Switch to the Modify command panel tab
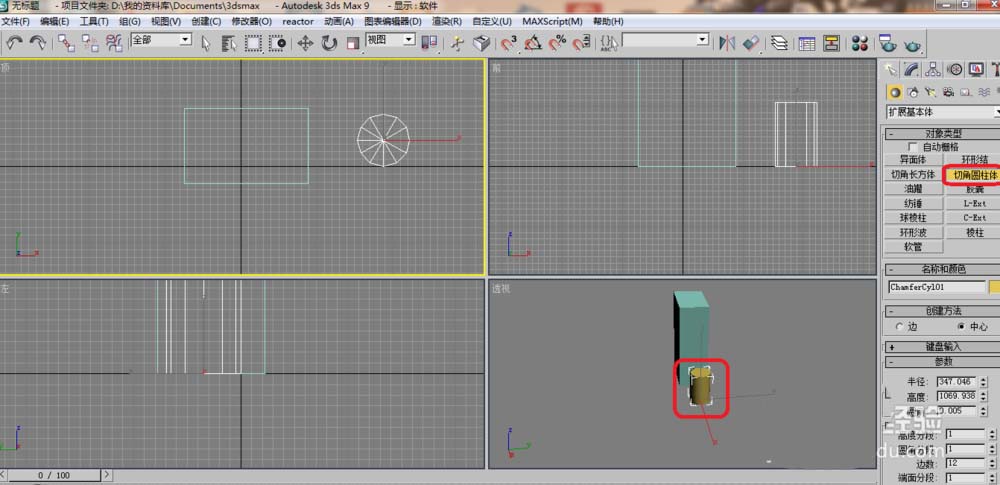1000x485 pixels. tap(912, 69)
